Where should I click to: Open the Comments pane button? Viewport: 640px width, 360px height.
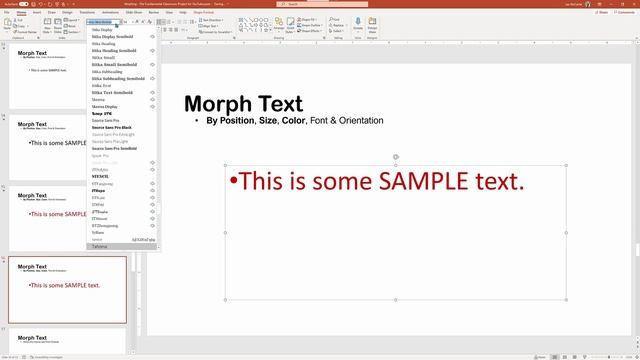pos(624,12)
